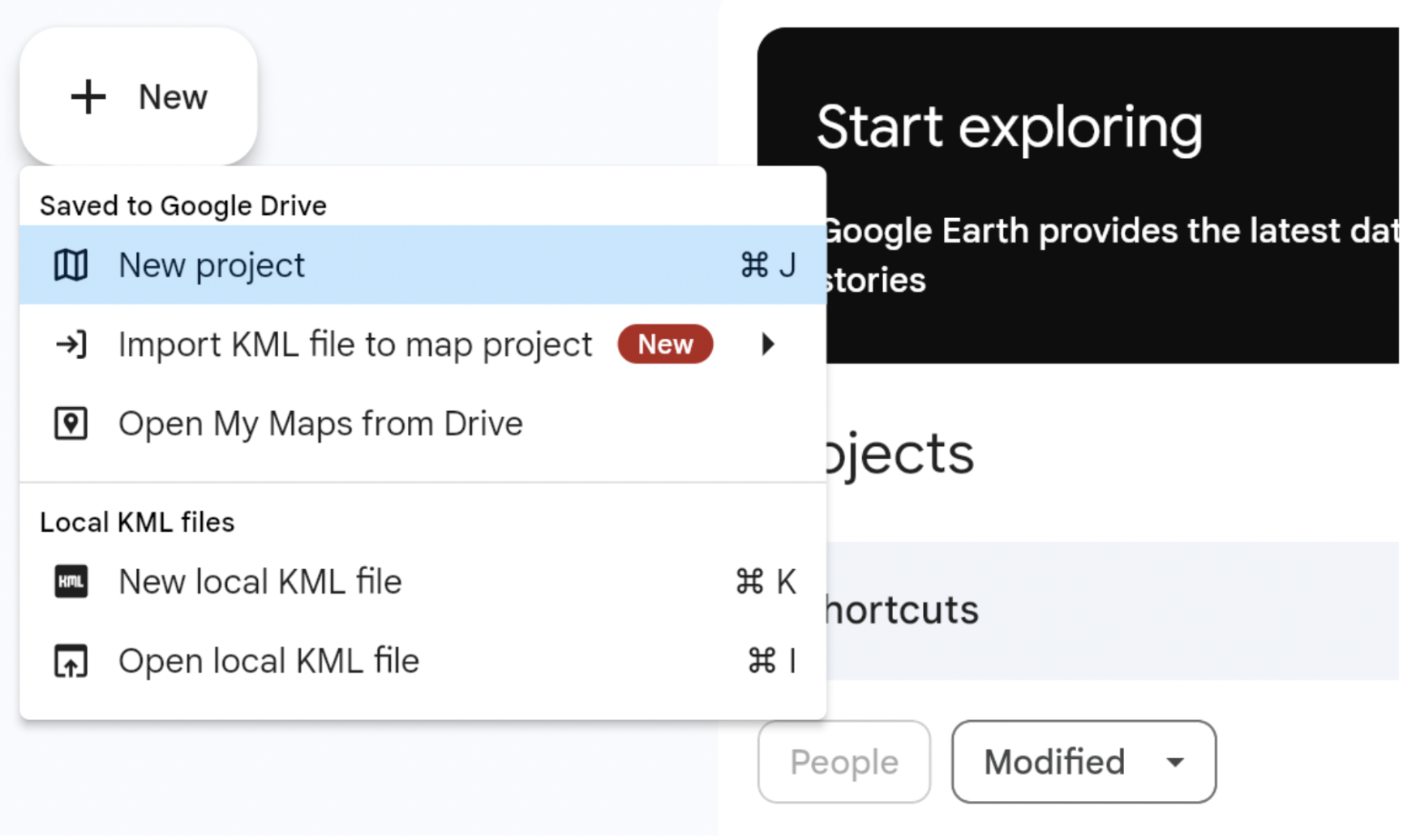The width and height of the screenshot is (1403, 840).
Task: Select Import KML file to map project
Action: tap(355, 345)
